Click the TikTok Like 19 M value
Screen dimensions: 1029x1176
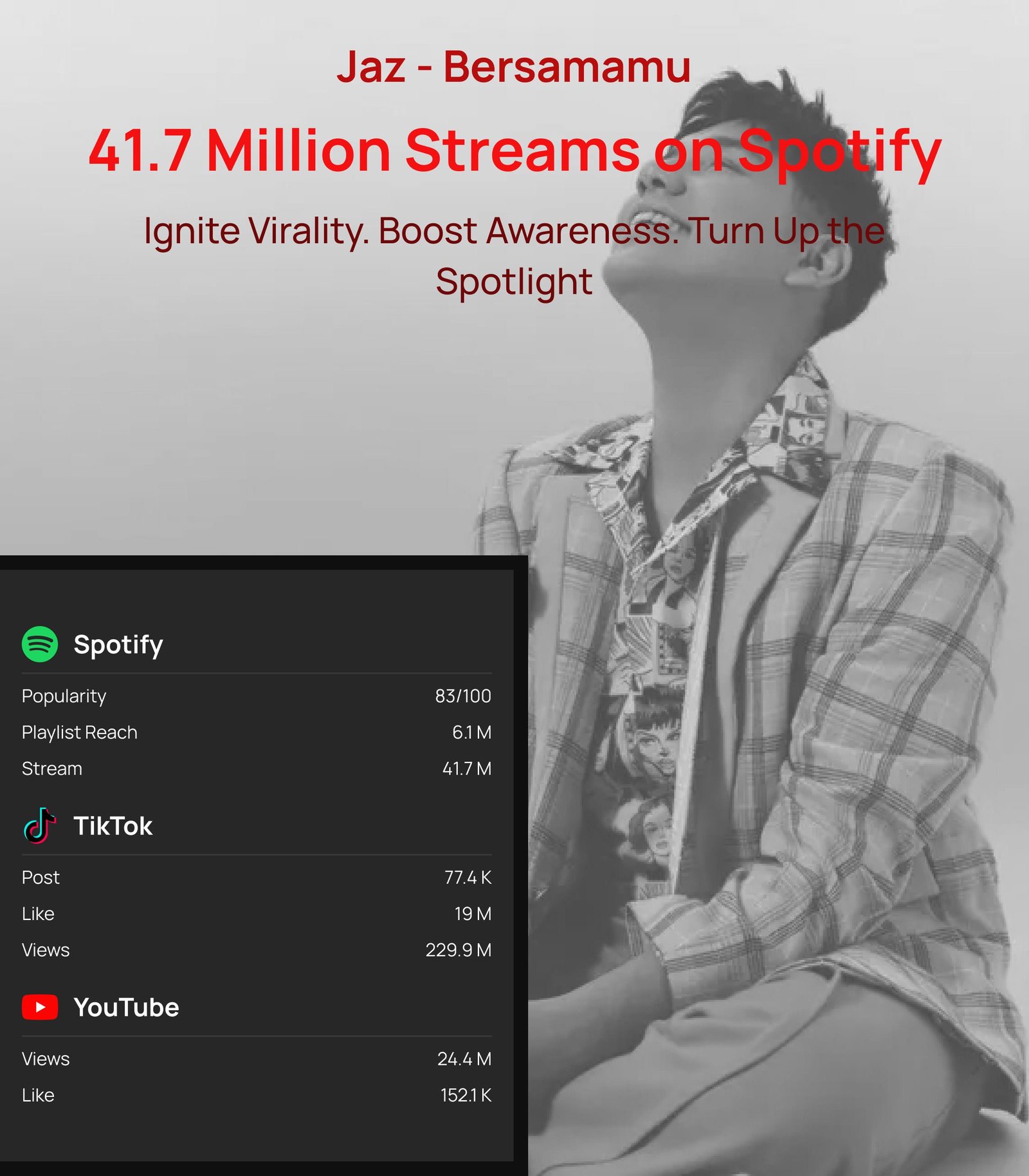coord(473,914)
